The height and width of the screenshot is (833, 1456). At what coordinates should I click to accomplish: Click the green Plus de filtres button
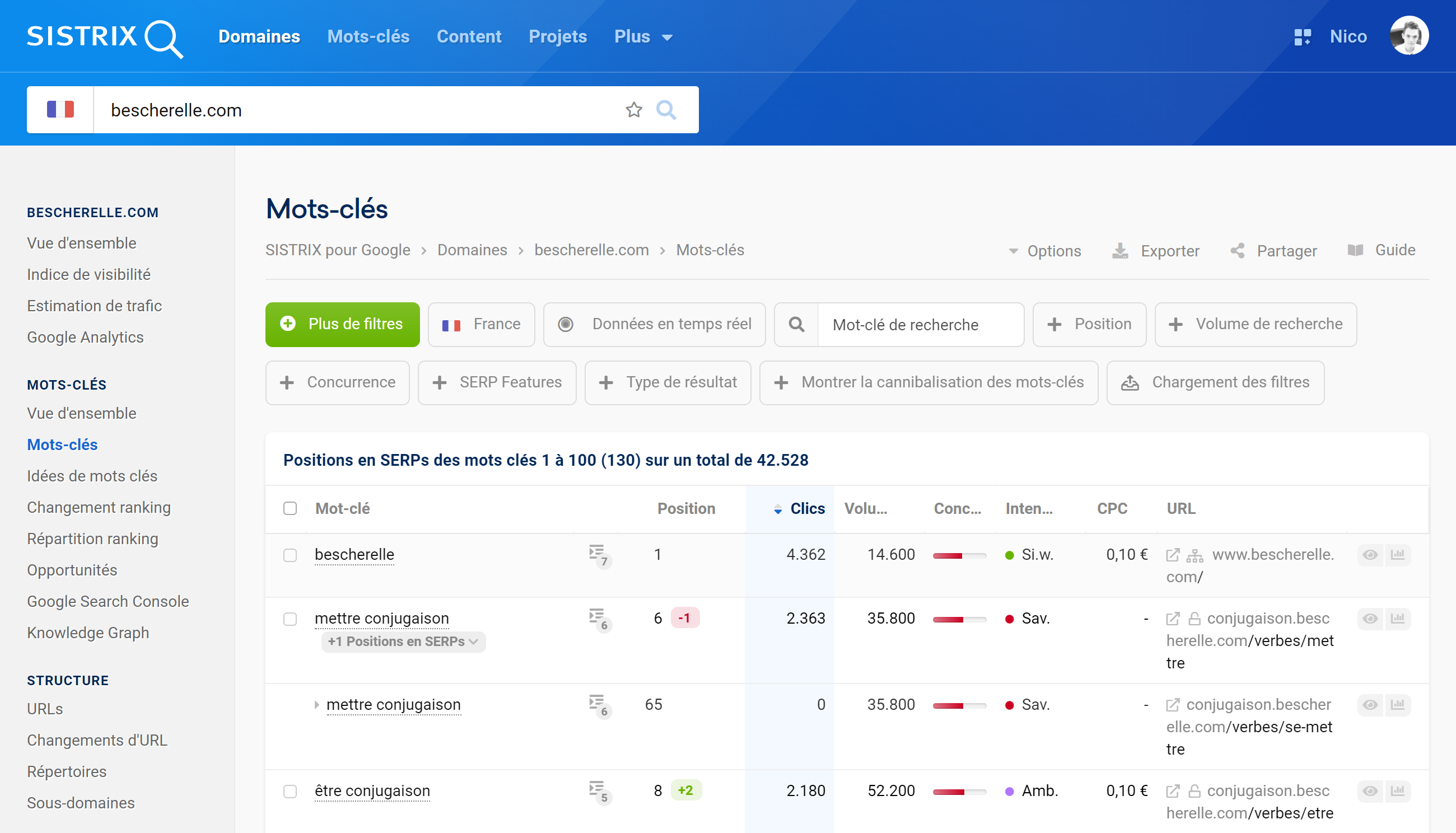(342, 324)
